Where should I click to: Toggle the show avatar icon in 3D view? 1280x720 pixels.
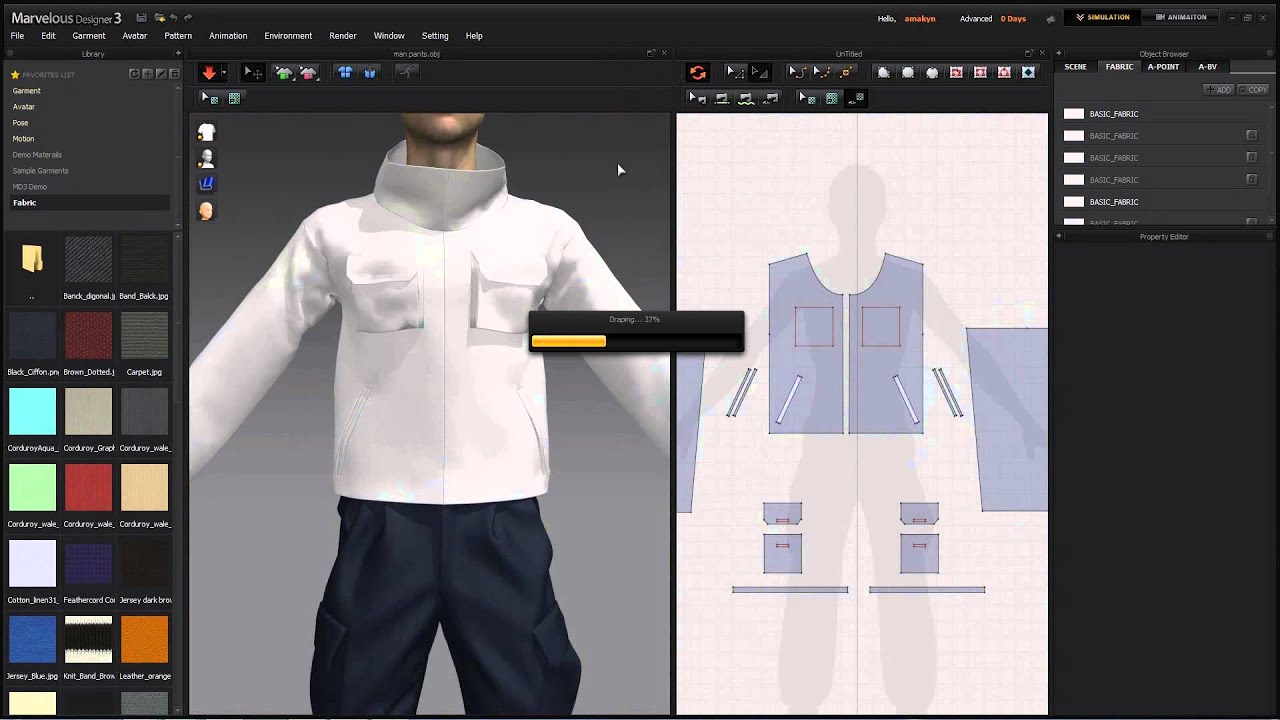[x=206, y=159]
